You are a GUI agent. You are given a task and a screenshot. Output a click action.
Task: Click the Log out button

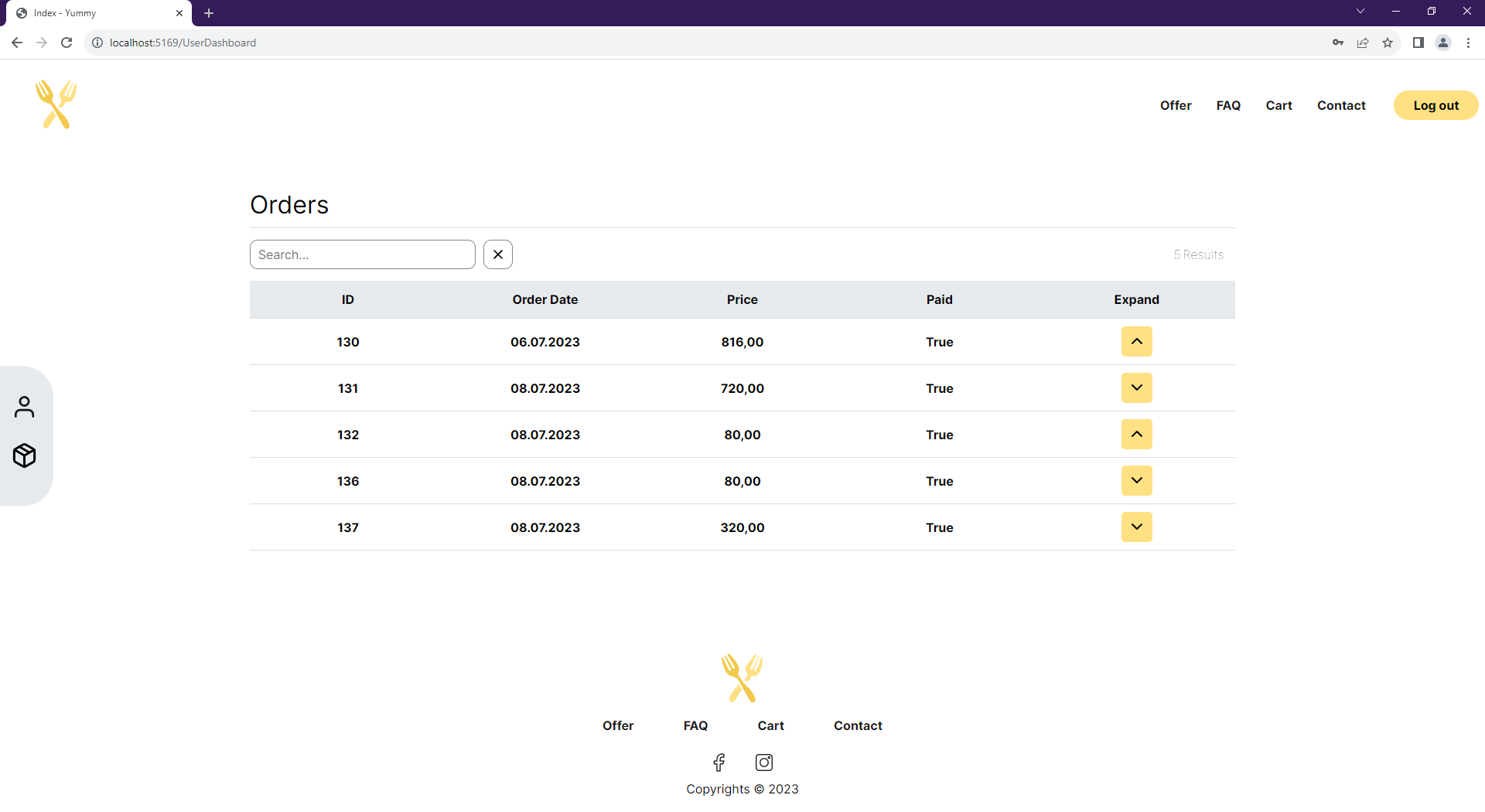click(x=1435, y=105)
